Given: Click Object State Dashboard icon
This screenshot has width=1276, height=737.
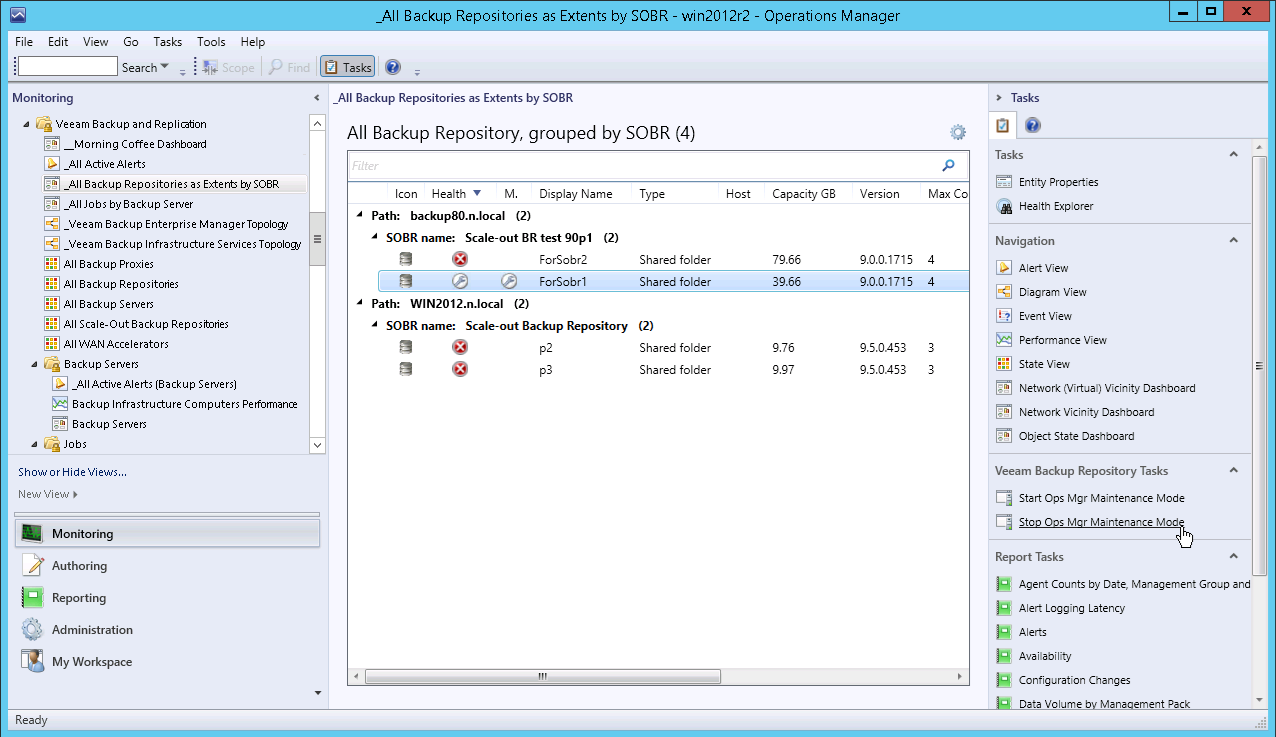Looking at the screenshot, I should click(1004, 436).
